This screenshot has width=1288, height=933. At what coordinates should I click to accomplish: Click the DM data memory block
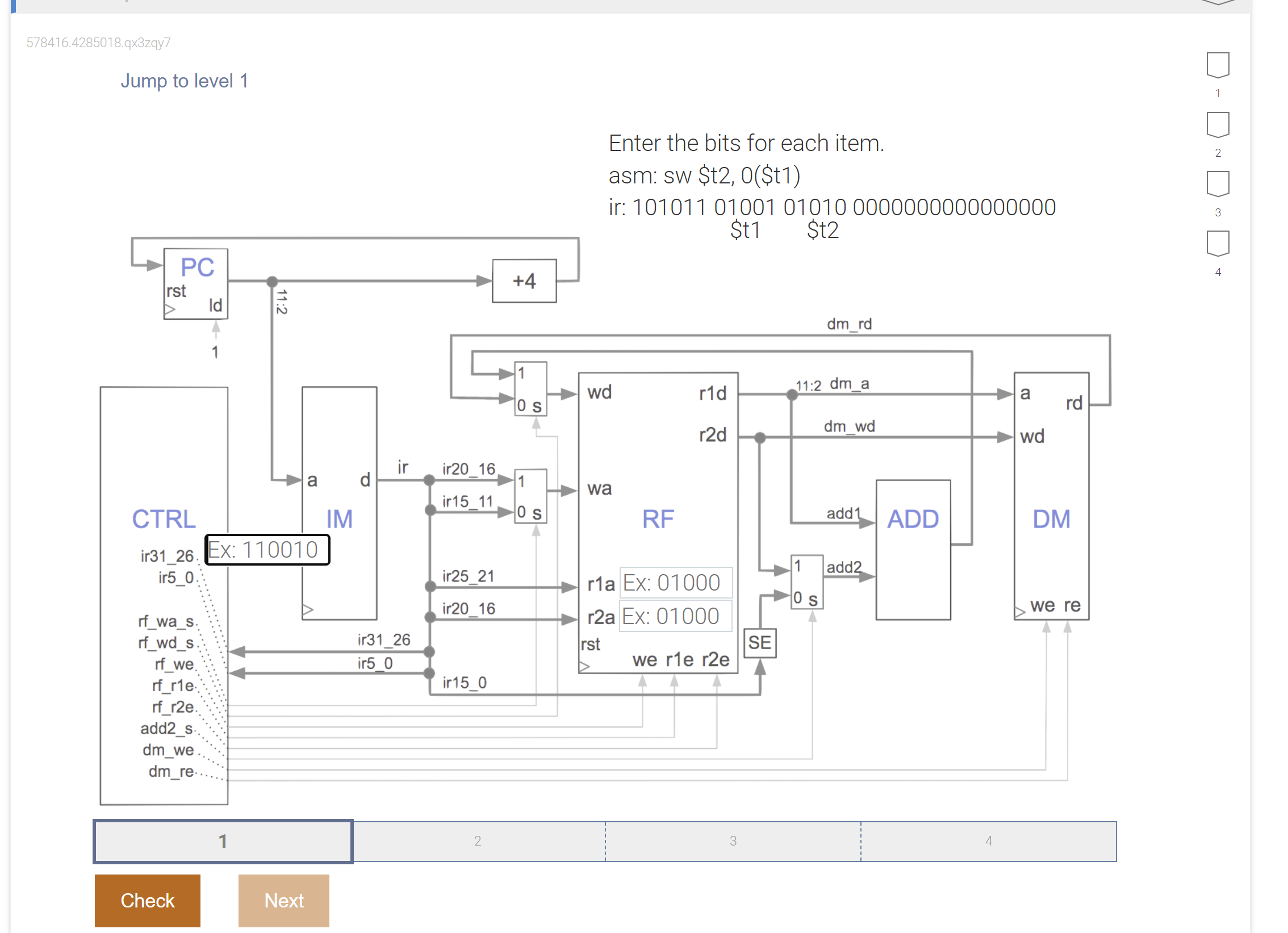pyautogui.click(x=1051, y=518)
